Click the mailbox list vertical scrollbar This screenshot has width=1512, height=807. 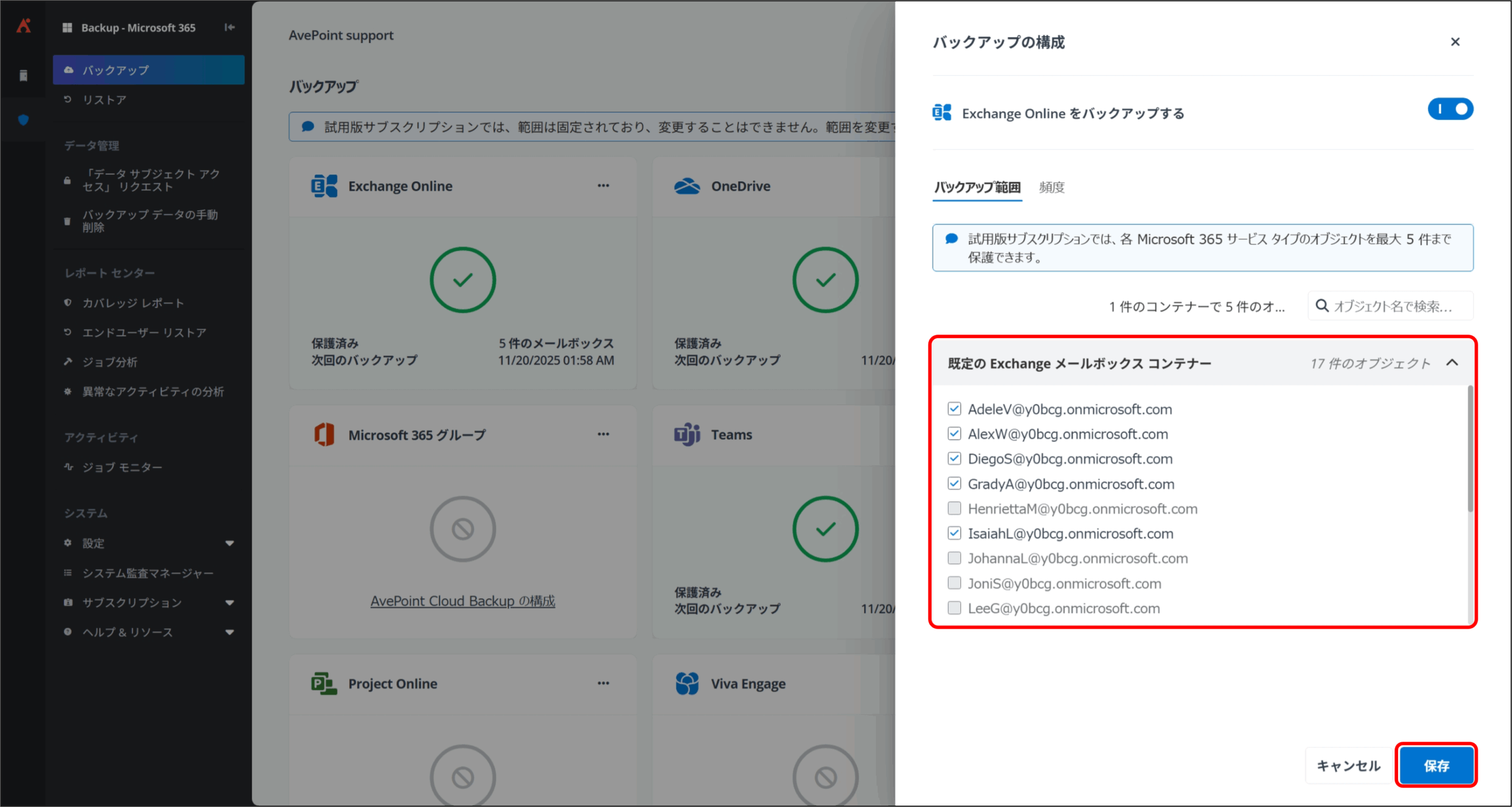coord(1469,449)
